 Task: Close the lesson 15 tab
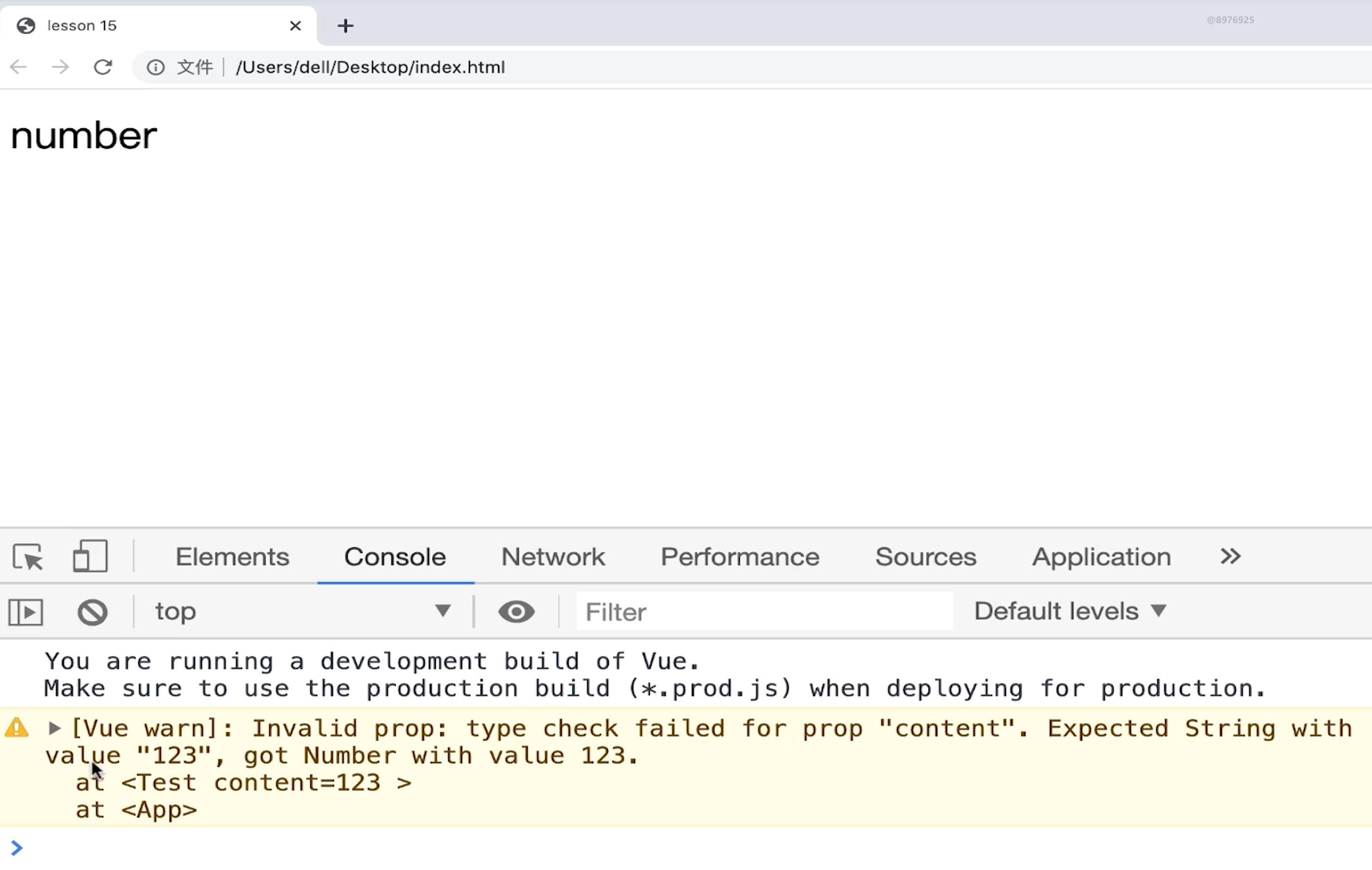(x=295, y=26)
